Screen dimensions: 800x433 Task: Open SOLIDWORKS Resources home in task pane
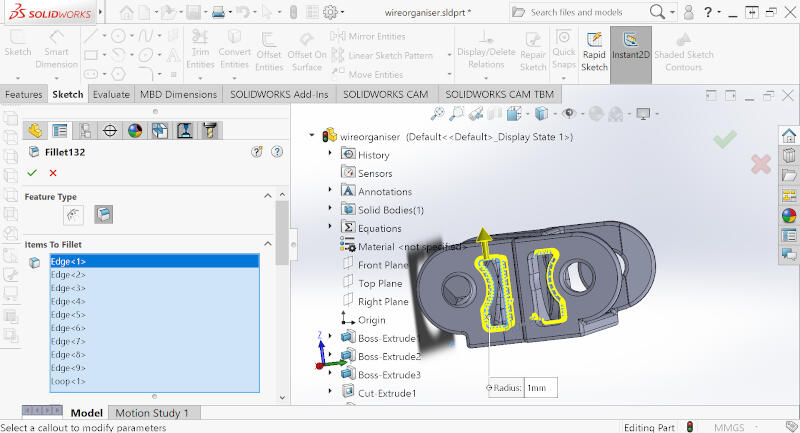789,136
